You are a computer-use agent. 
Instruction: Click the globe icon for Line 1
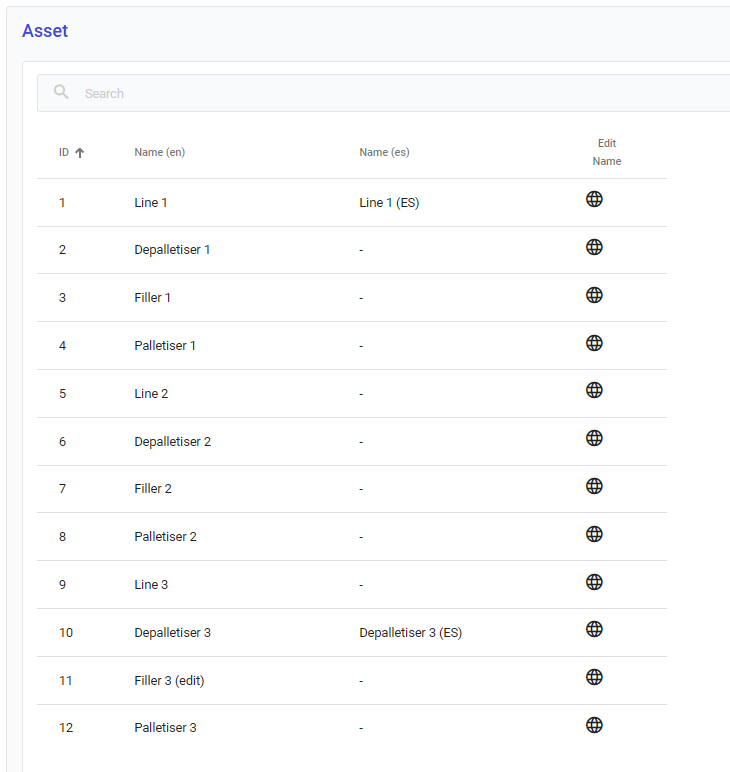click(594, 199)
